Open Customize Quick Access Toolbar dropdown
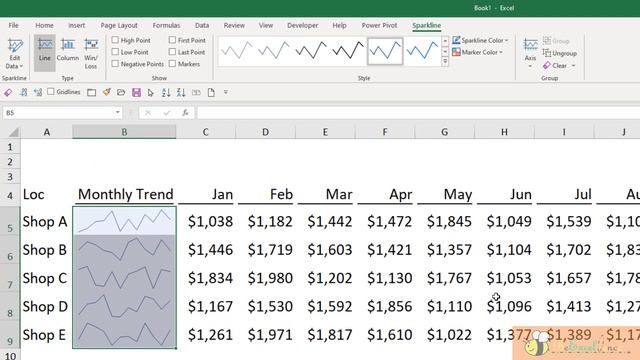This screenshot has width=640, height=360. 226,93
